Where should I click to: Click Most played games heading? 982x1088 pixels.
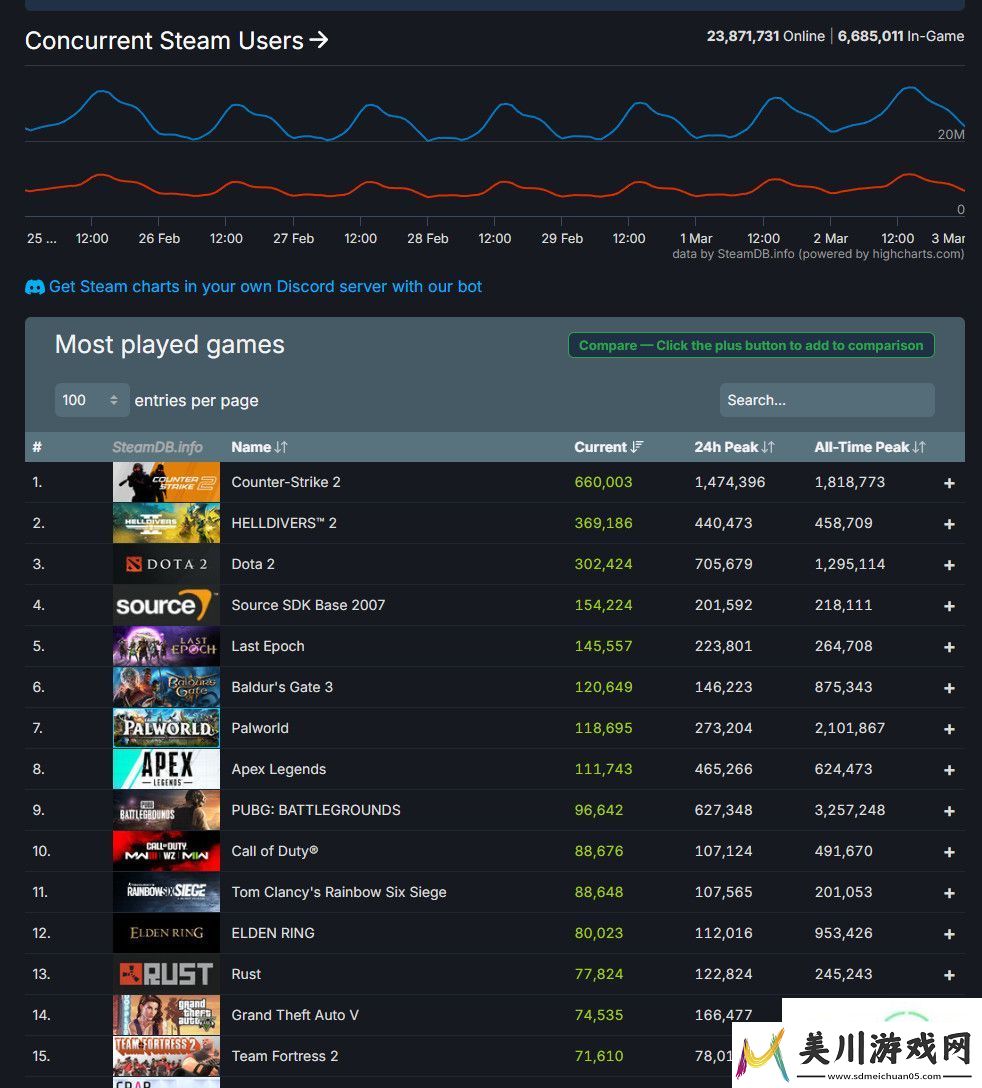tap(169, 345)
